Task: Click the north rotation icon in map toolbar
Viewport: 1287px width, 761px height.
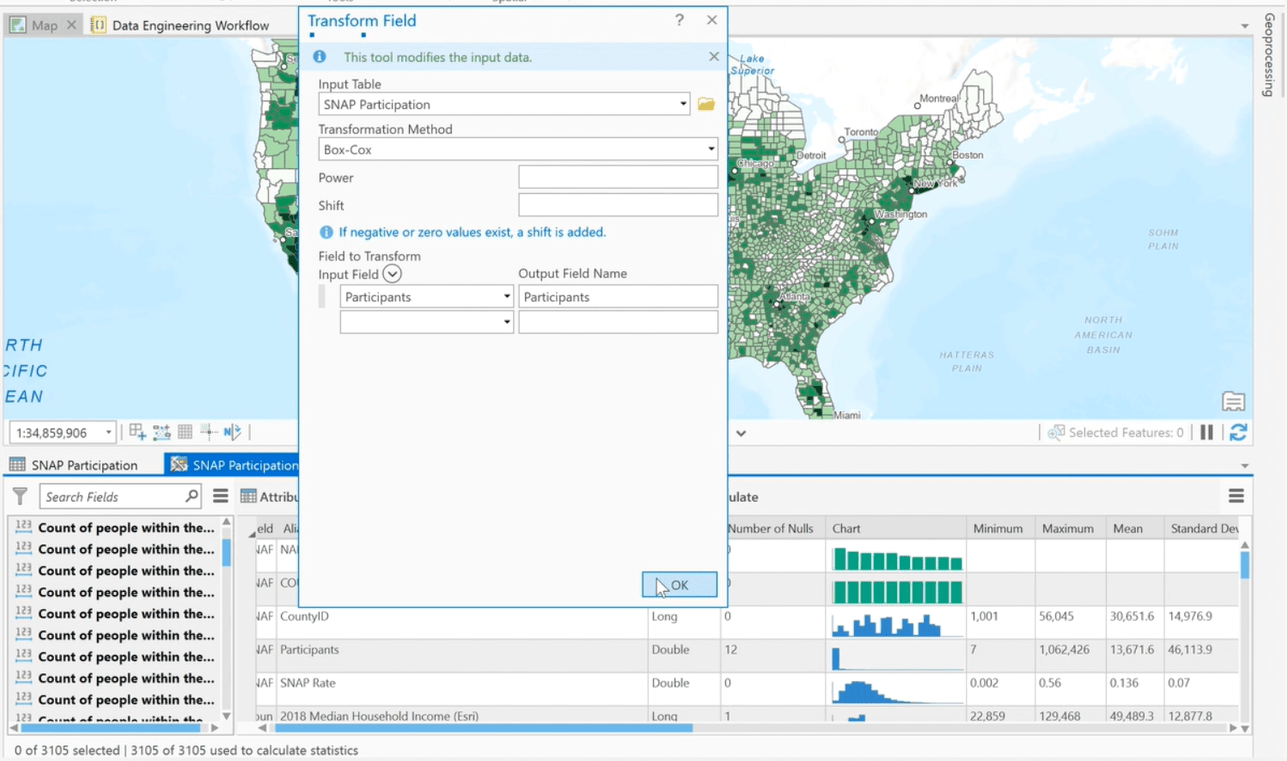Action: click(232, 432)
